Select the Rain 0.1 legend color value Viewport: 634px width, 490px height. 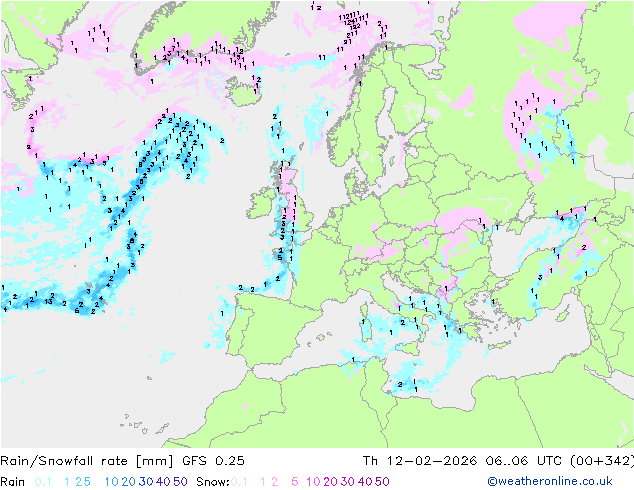(x=43, y=482)
